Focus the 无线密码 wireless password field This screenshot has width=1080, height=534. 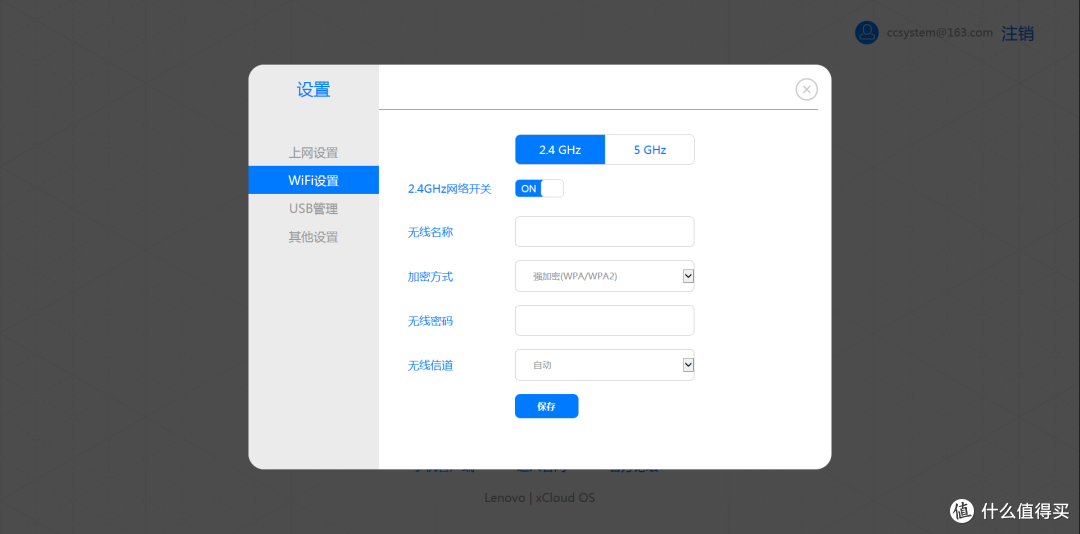[x=605, y=320]
